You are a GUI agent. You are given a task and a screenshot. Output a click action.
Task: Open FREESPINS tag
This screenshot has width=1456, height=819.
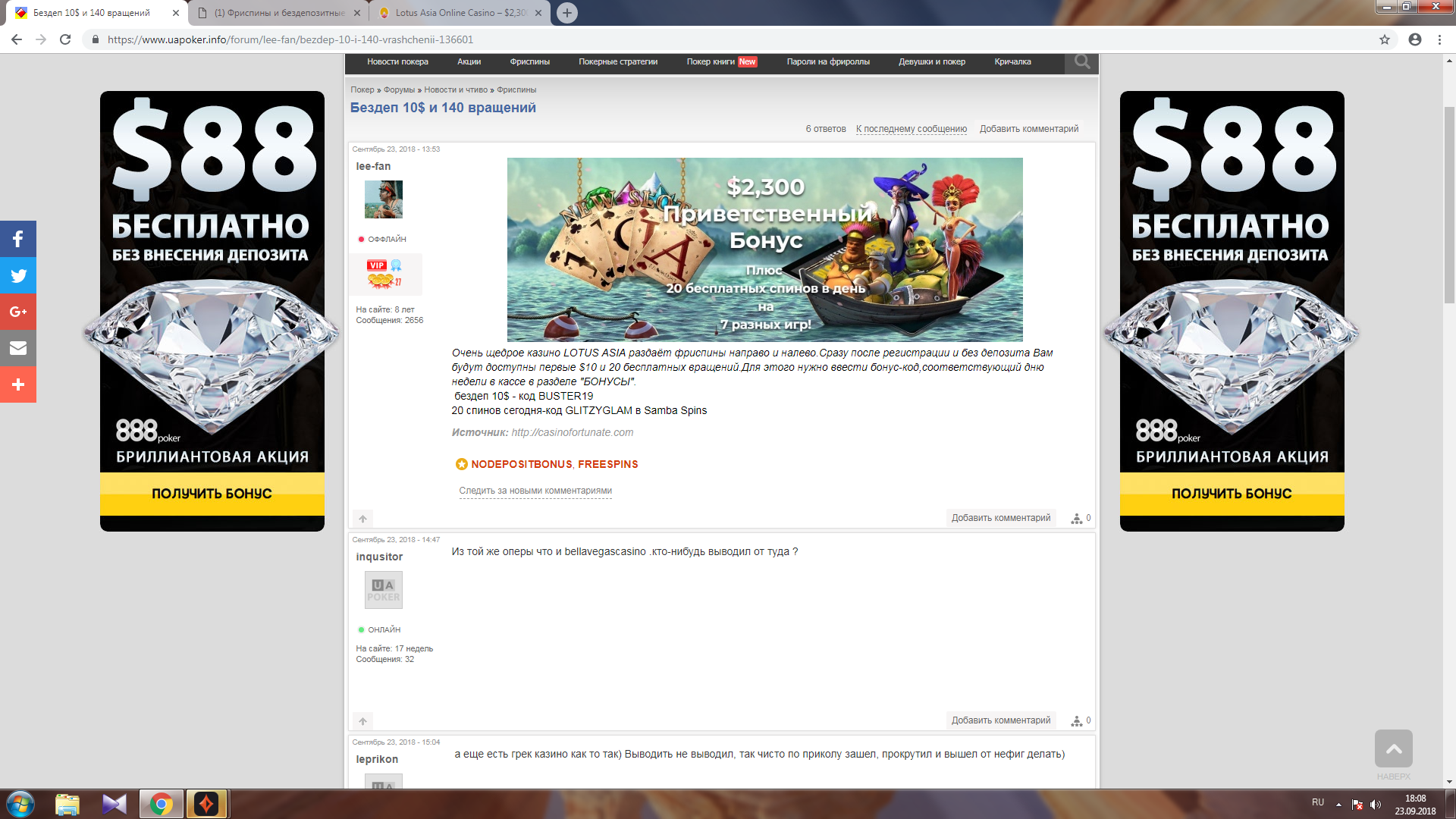(x=607, y=464)
